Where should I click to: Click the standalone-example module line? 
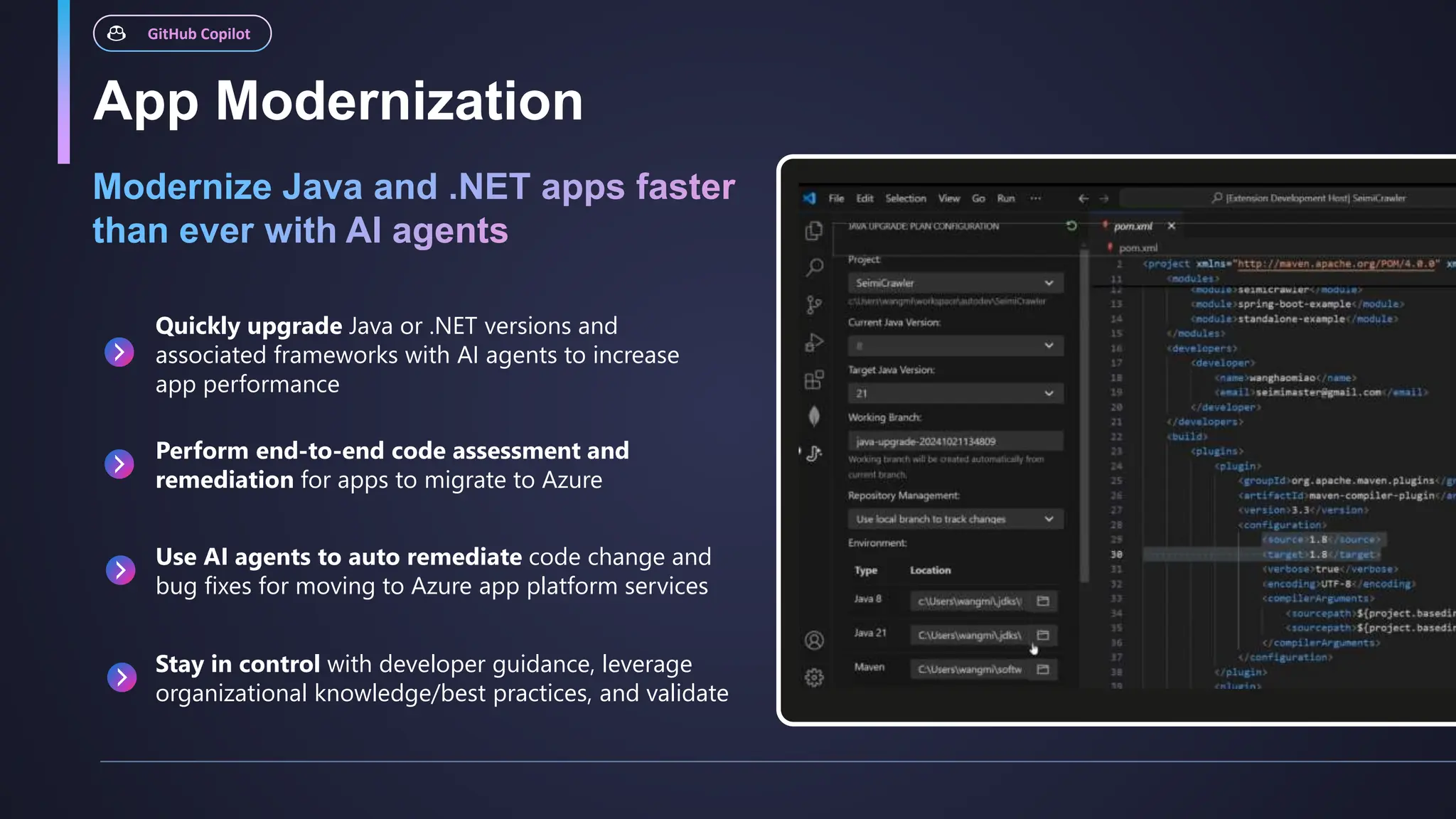tap(1295, 319)
